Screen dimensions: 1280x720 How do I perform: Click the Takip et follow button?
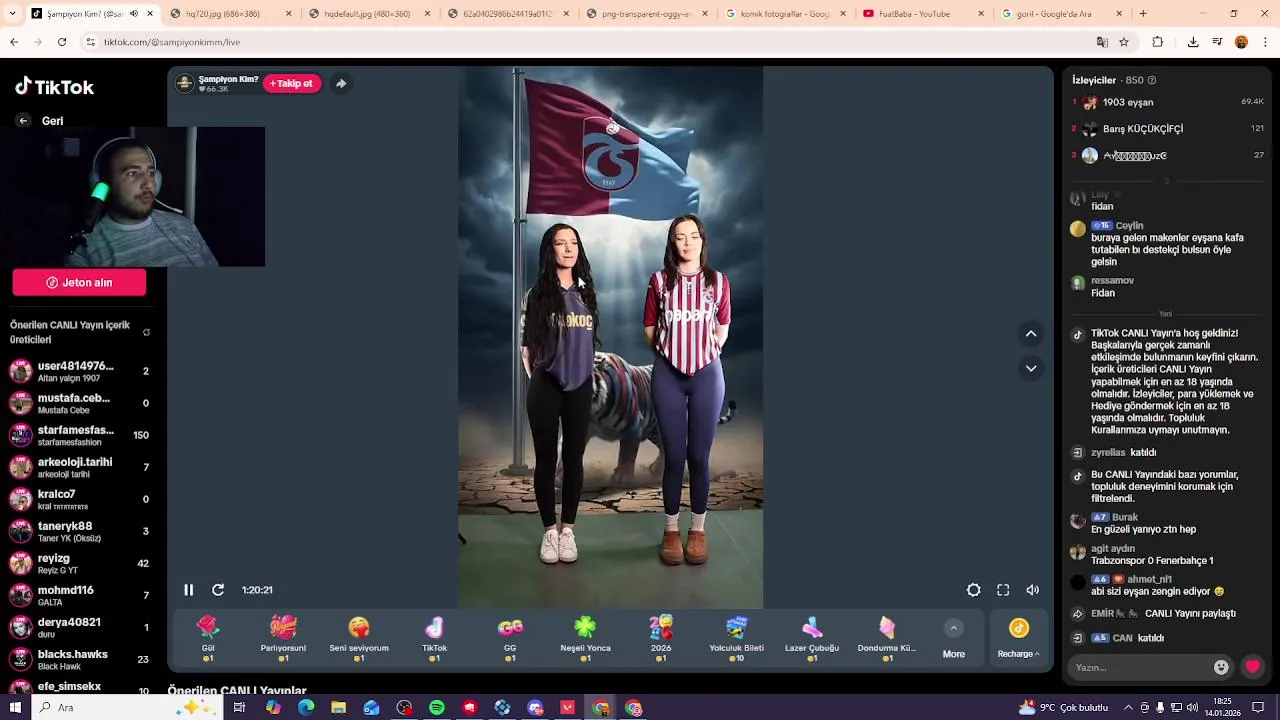[x=291, y=84]
